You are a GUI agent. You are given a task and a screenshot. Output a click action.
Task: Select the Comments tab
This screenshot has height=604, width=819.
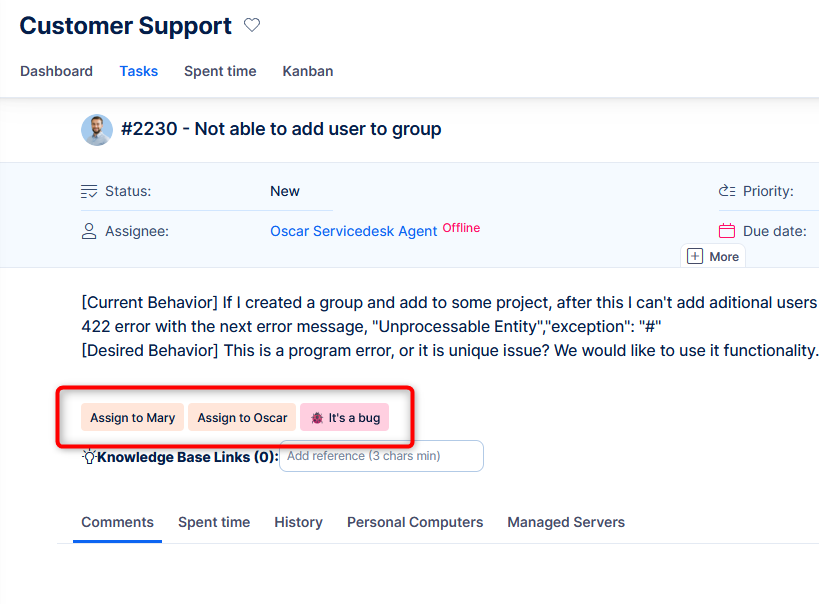coord(117,522)
